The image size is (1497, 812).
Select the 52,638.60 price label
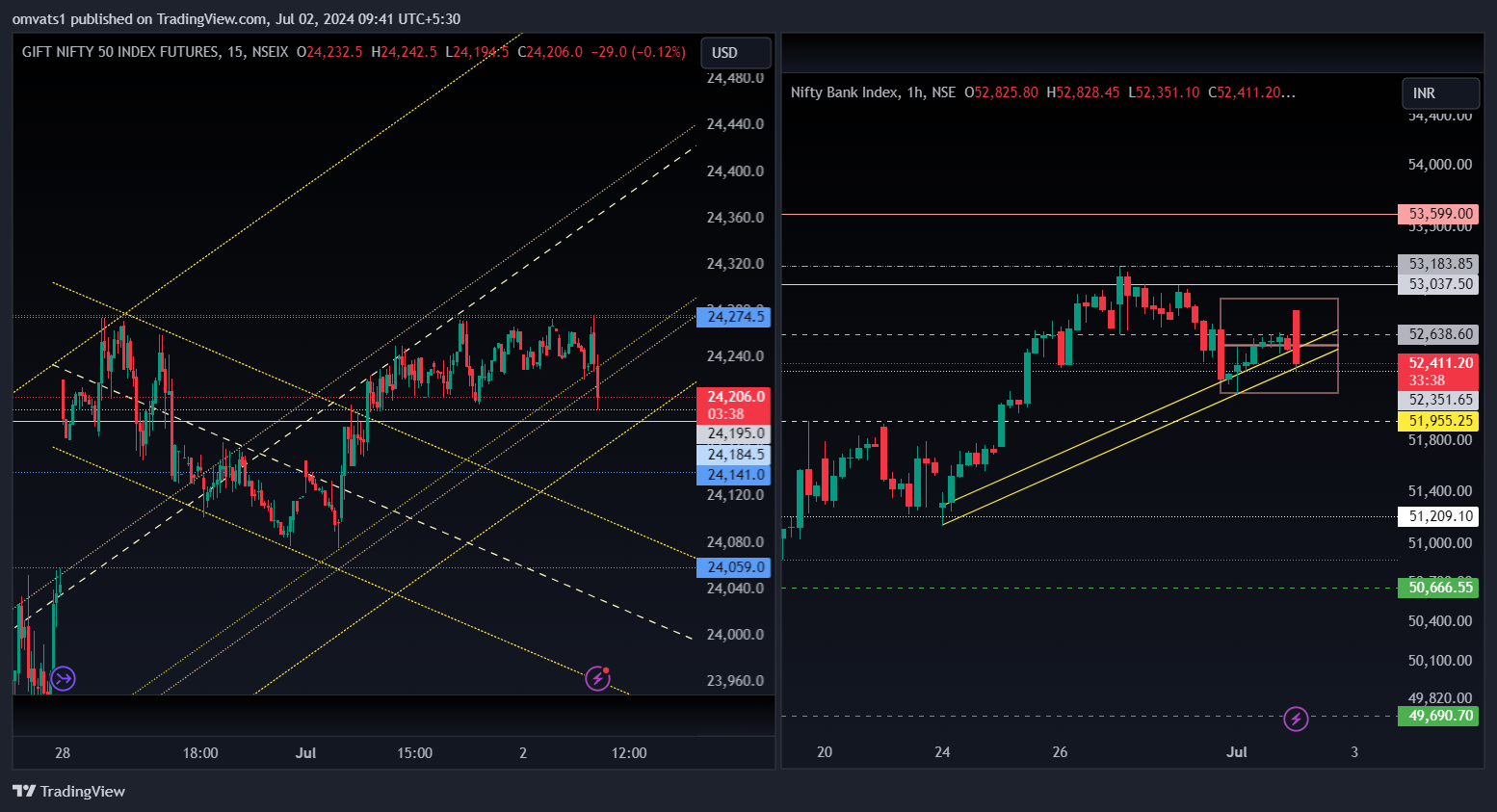[x=1438, y=334]
